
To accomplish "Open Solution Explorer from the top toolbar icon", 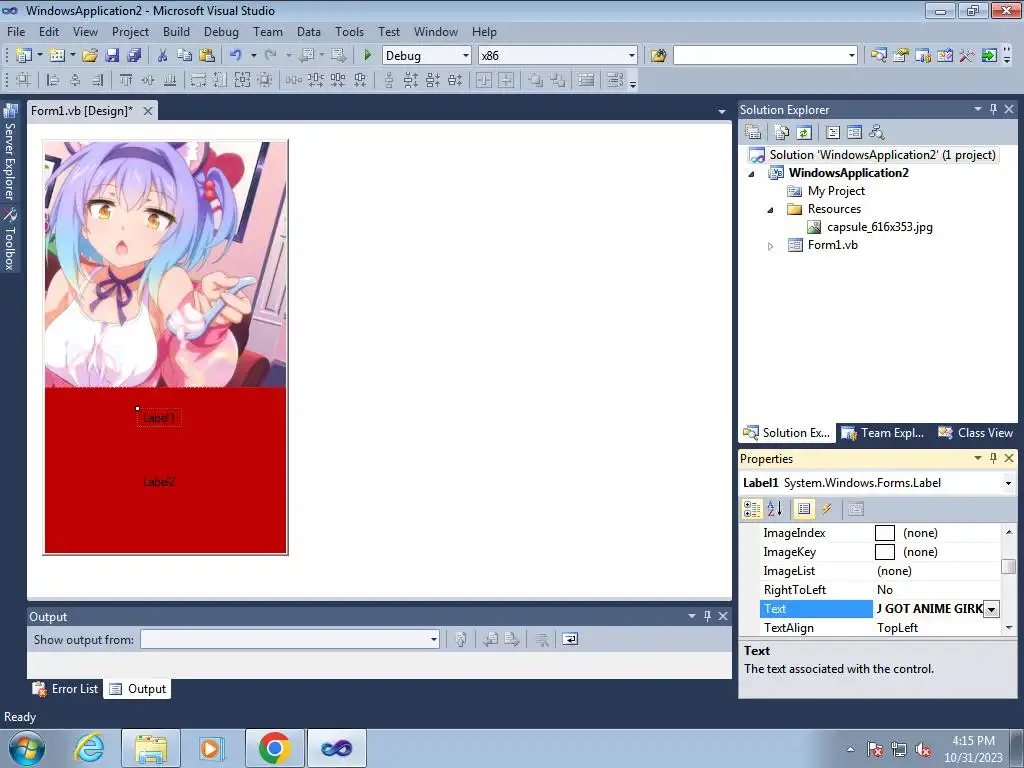I will (878, 56).
